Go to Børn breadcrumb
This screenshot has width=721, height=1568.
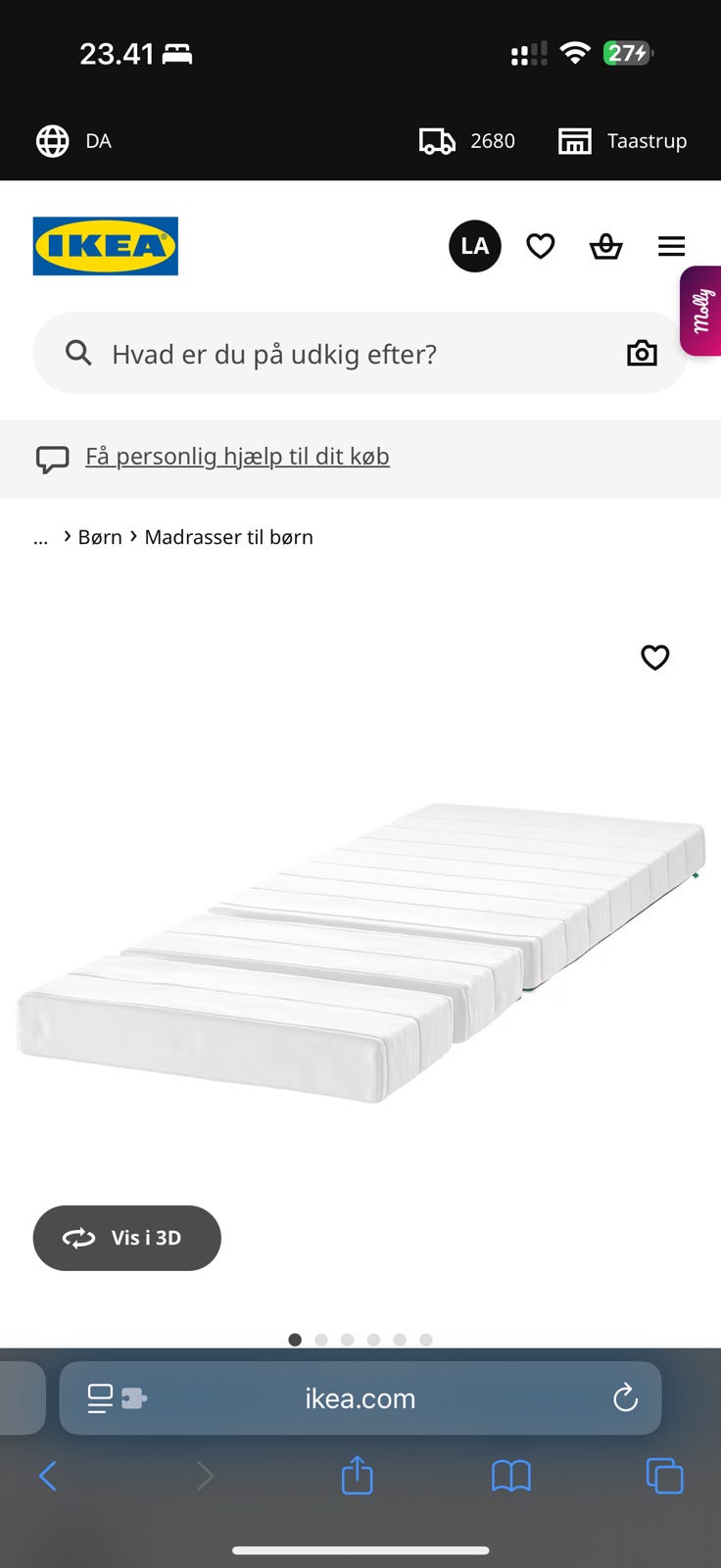point(100,537)
